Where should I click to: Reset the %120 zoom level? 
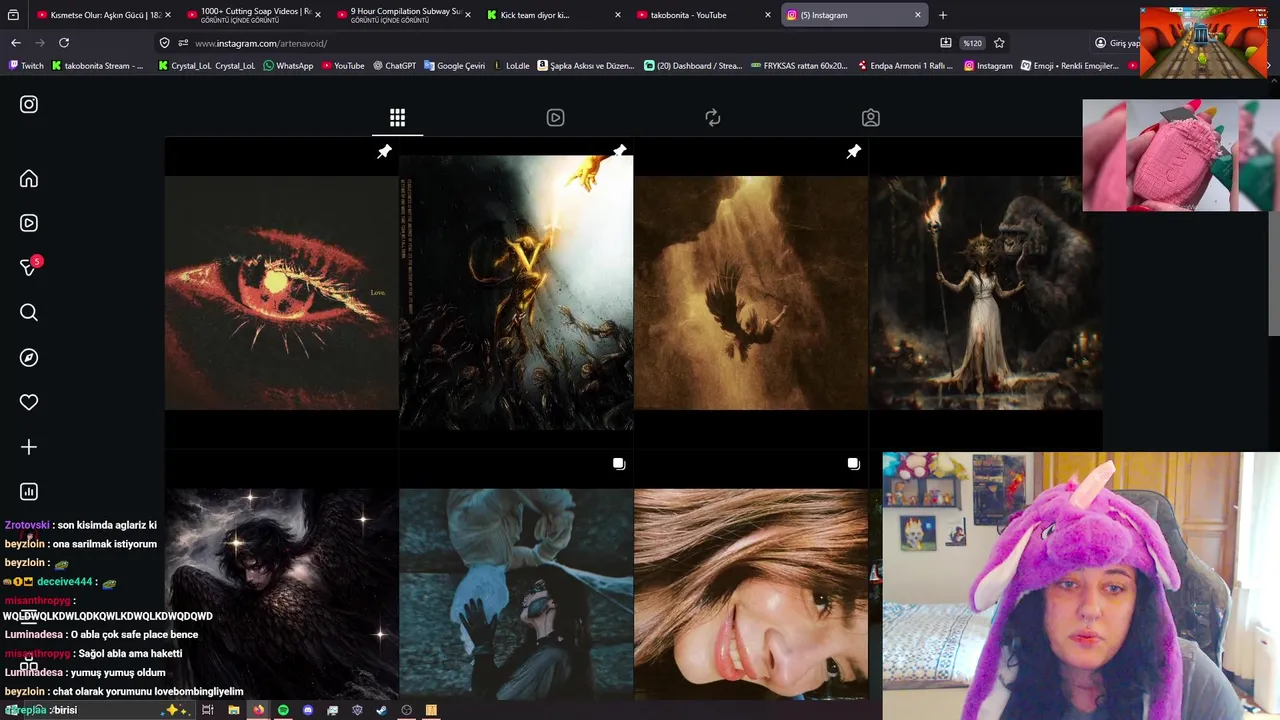[x=972, y=43]
